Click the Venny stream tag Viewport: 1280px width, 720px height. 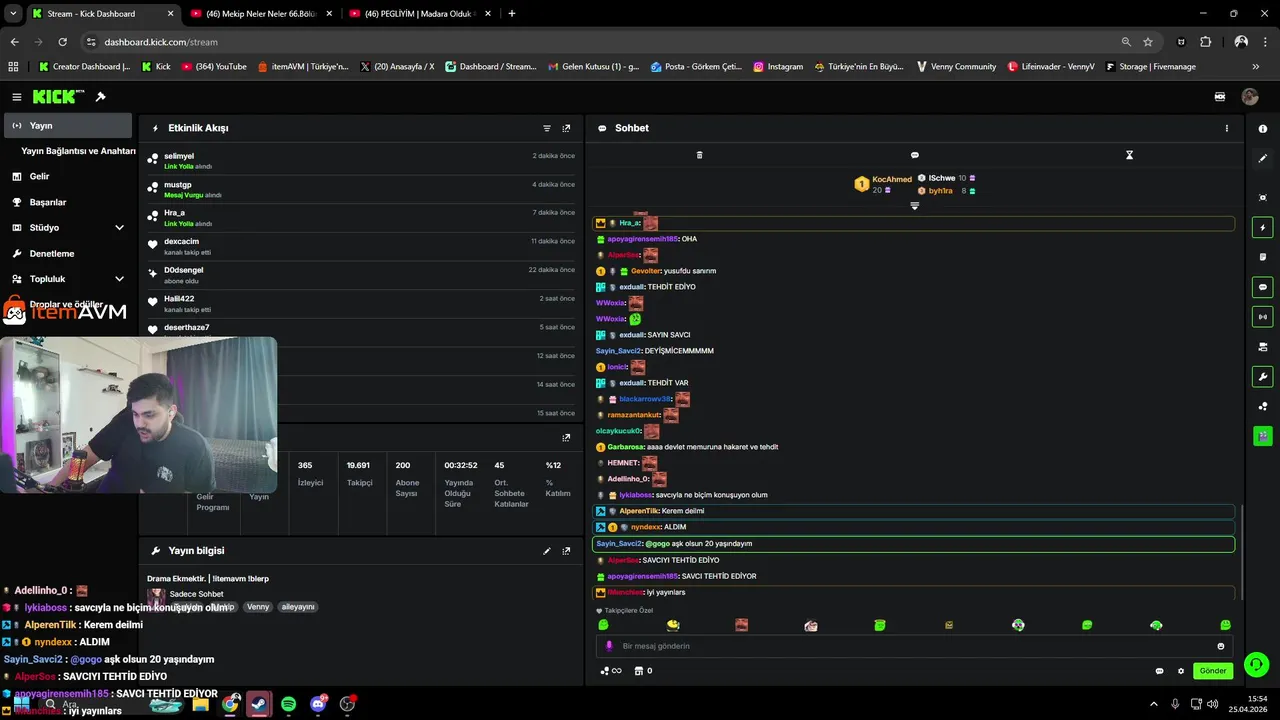(258, 607)
